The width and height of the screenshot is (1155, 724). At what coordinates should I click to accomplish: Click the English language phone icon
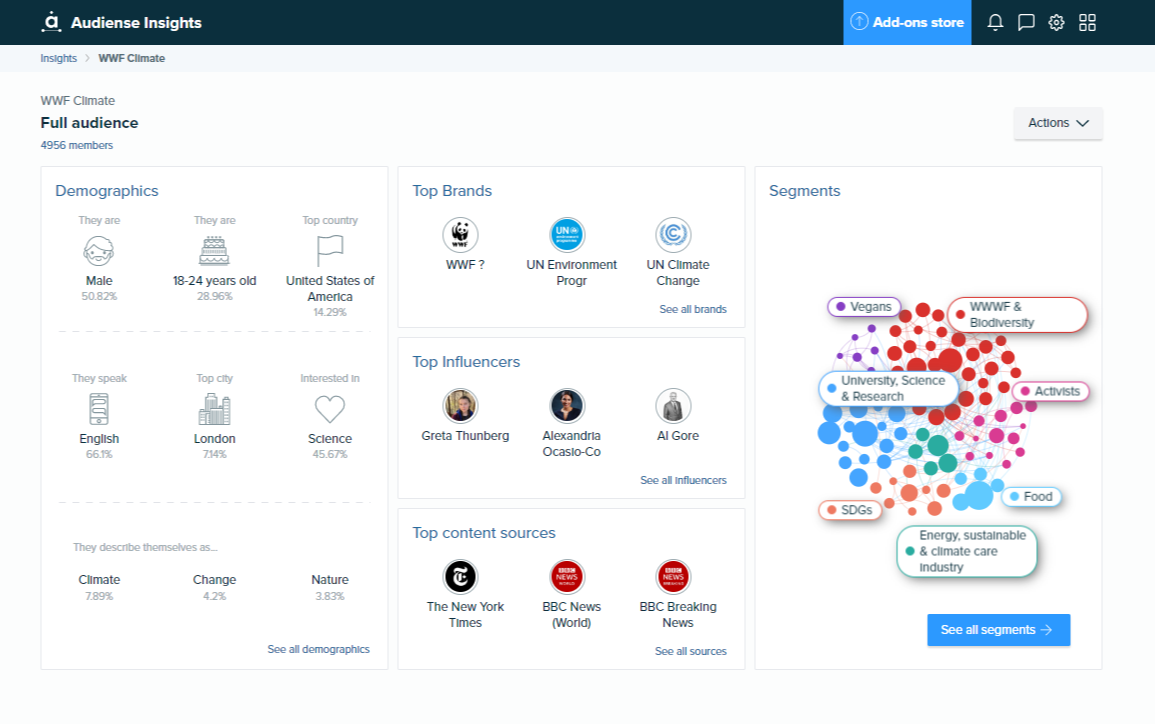(99, 409)
